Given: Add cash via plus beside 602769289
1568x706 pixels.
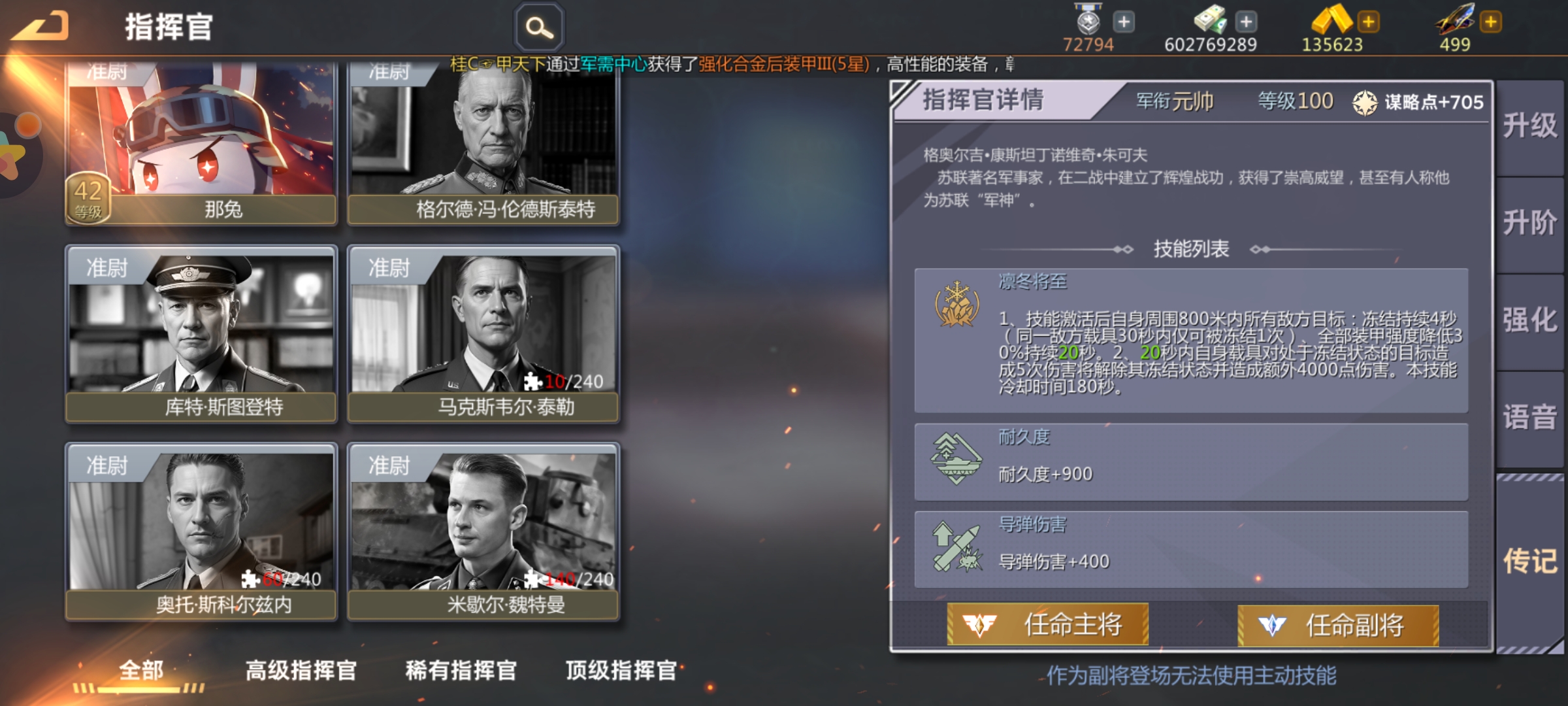Looking at the screenshot, I should click(1246, 22).
